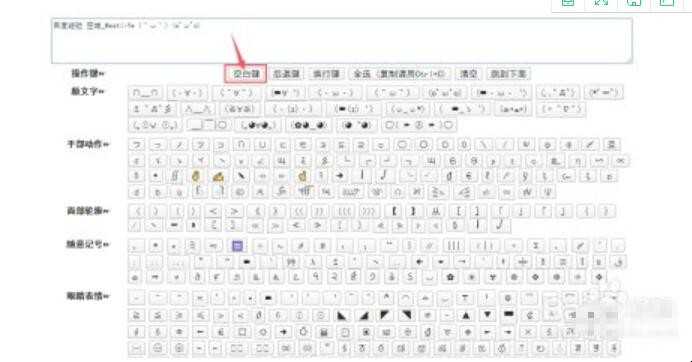The image size is (692, 362).
Task: Insert the black flower symbol in cheek marks
Action: coord(451,278)
